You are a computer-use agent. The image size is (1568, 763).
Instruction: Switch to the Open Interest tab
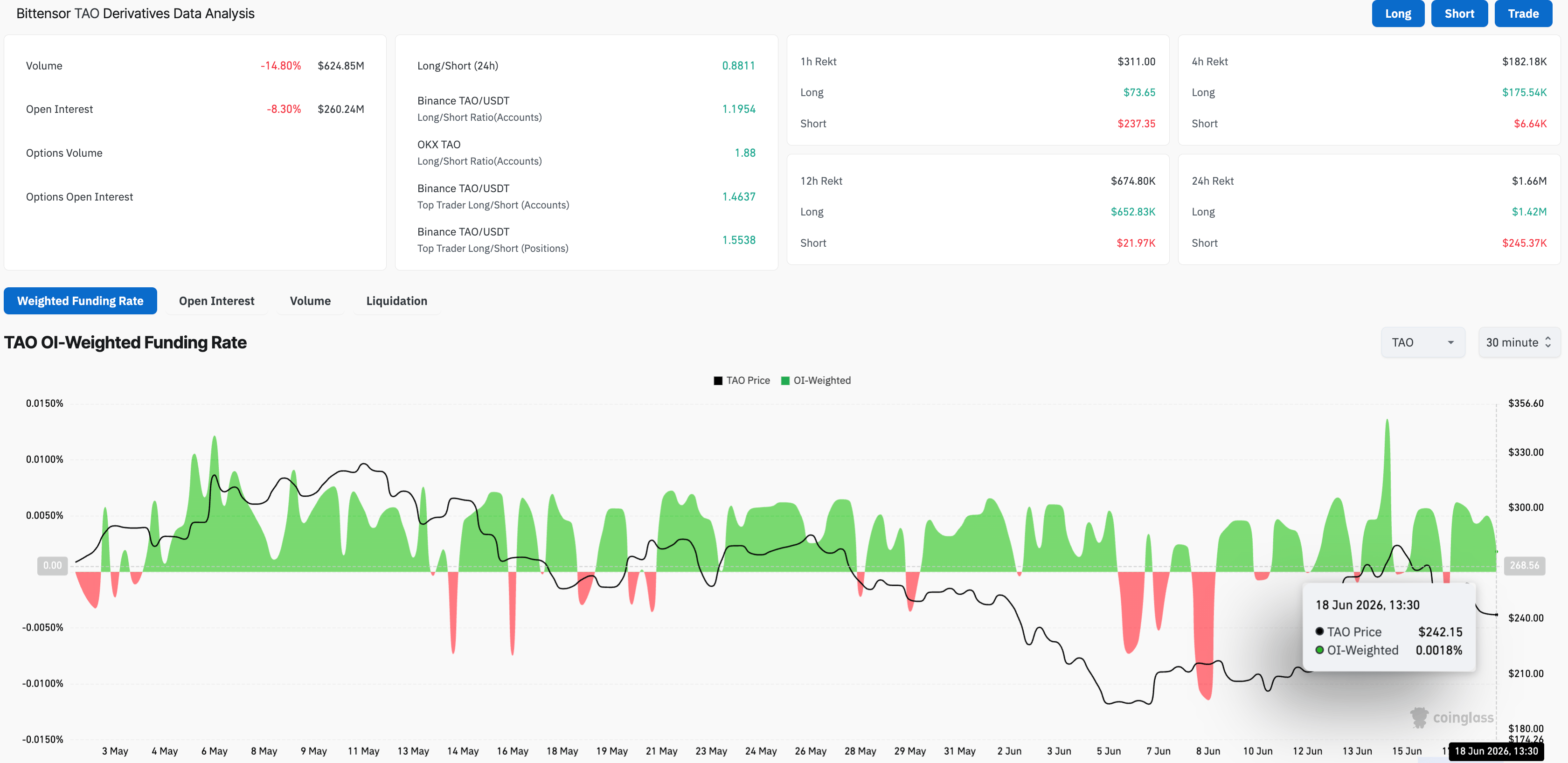(217, 300)
